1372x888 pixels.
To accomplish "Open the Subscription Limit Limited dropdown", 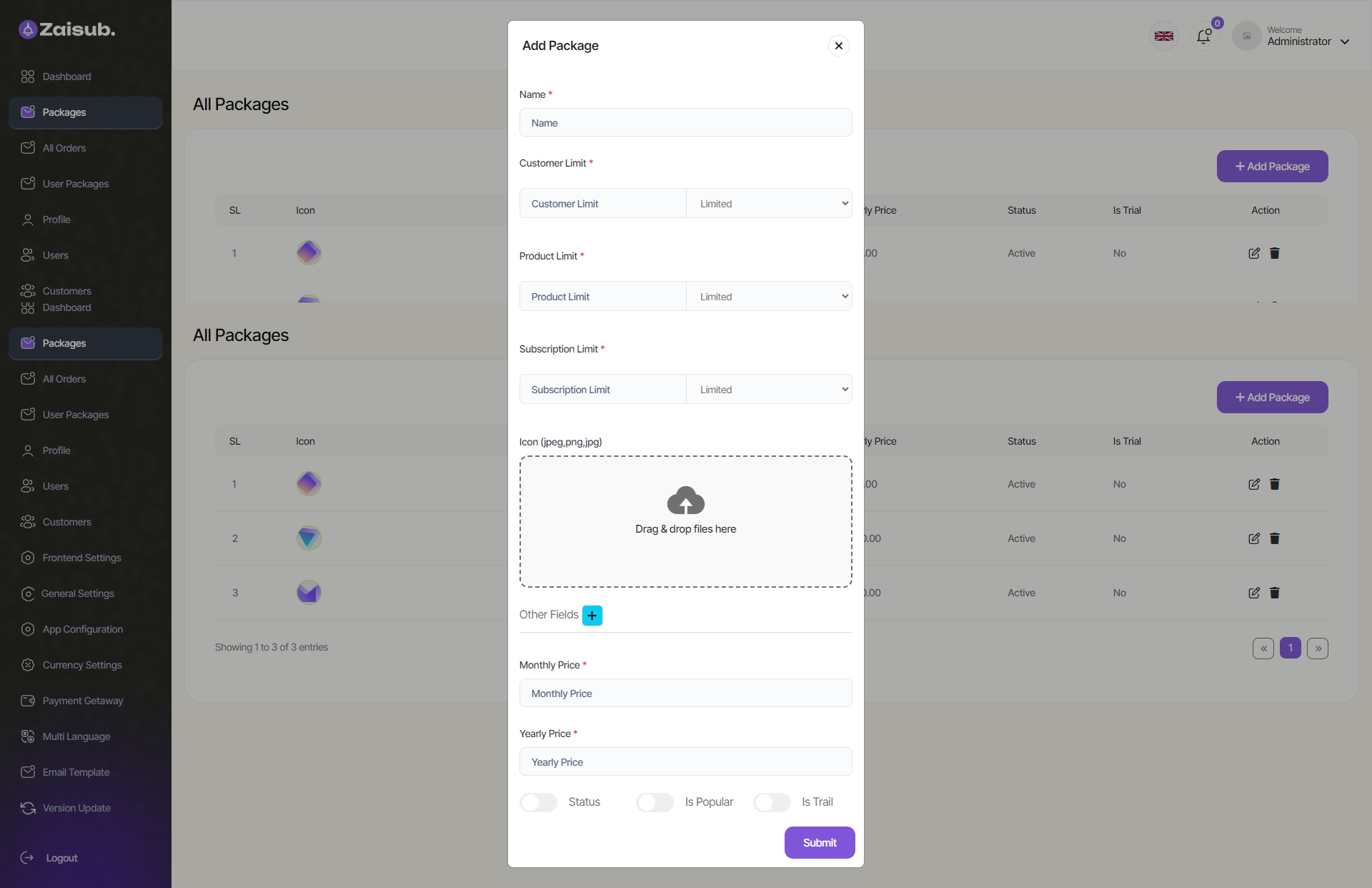I will (770, 389).
